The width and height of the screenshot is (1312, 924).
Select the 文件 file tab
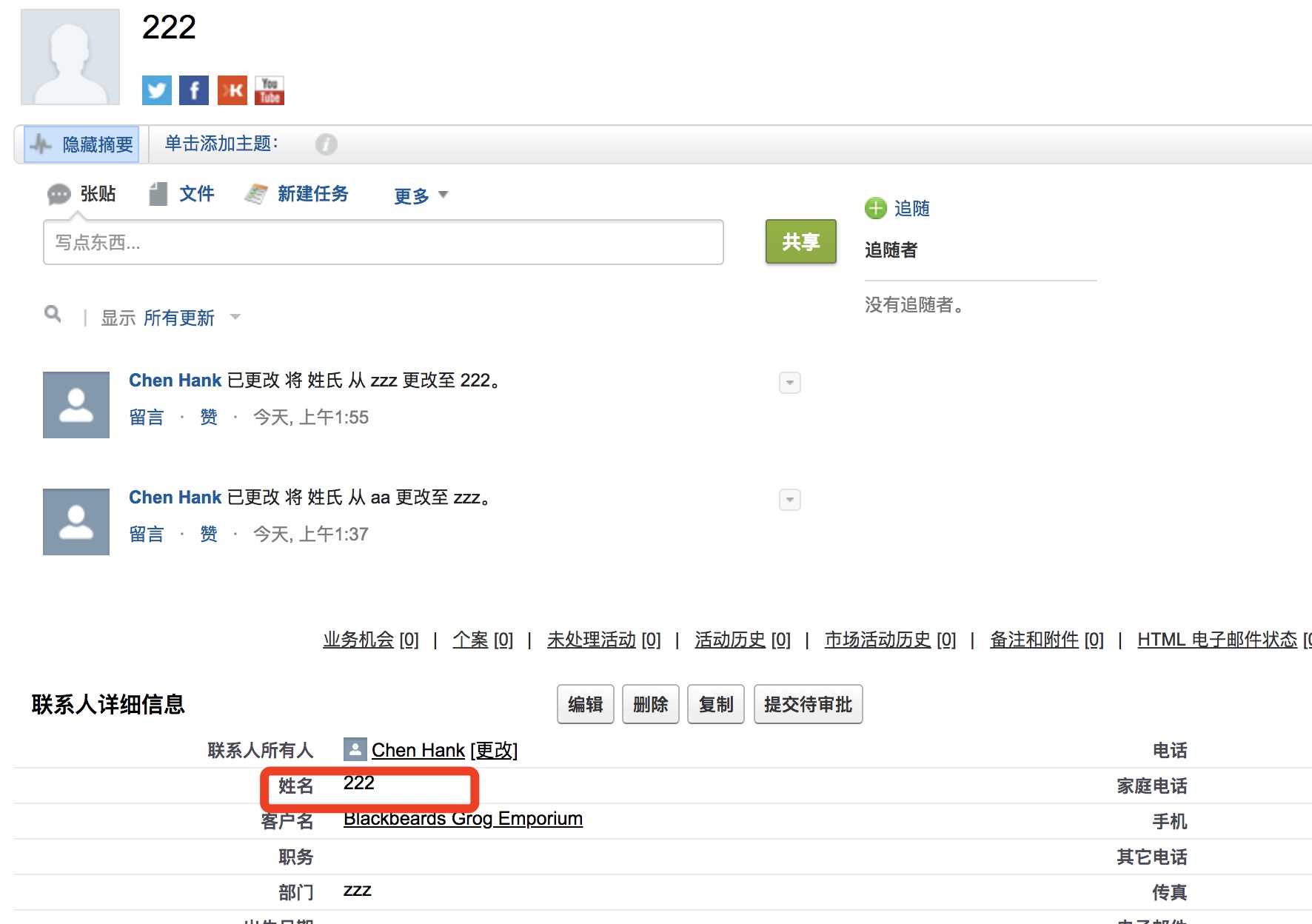pyautogui.click(x=181, y=194)
